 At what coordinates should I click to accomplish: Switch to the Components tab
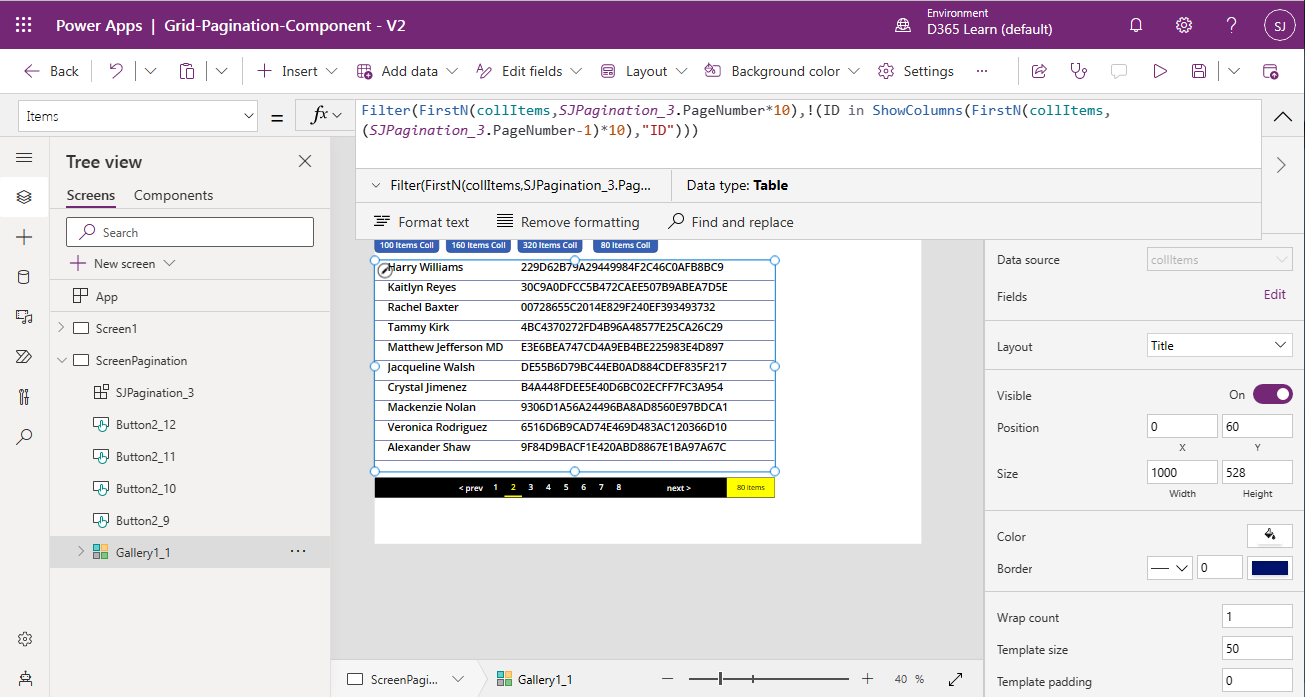173,195
